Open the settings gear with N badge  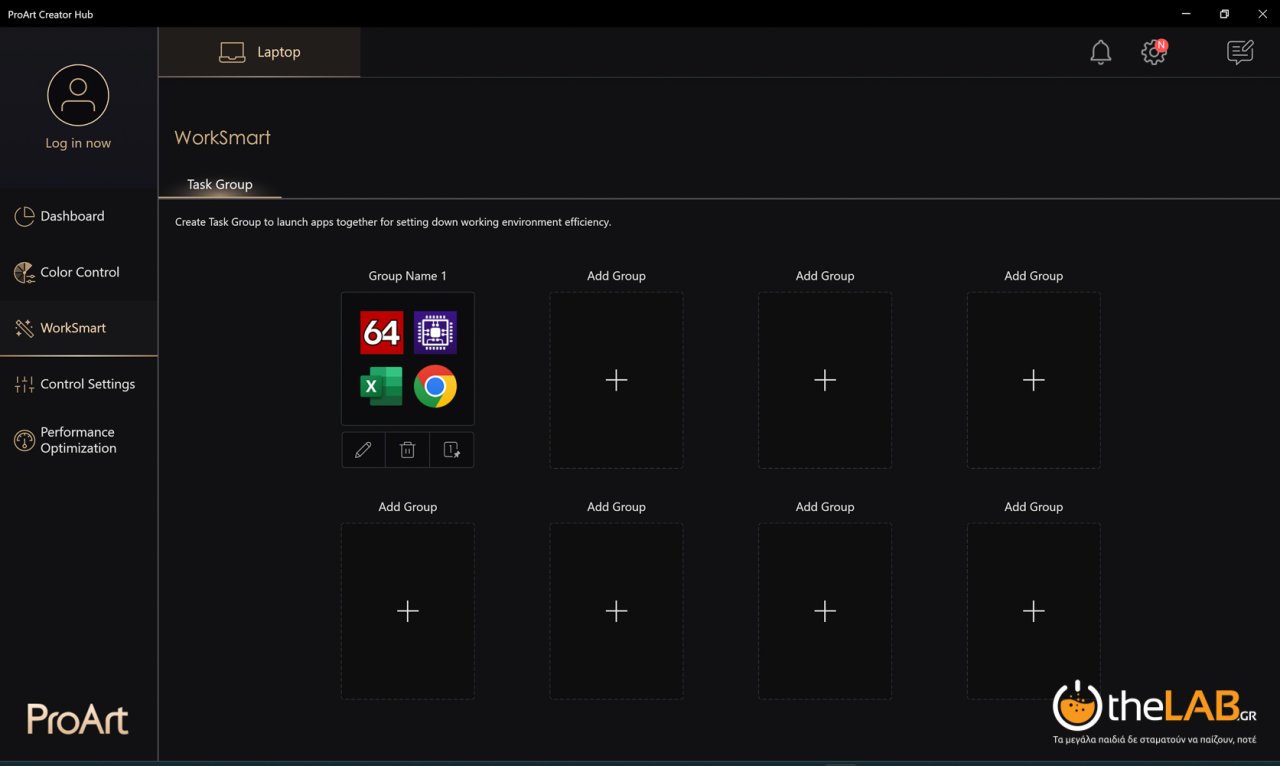pyautogui.click(x=1153, y=52)
